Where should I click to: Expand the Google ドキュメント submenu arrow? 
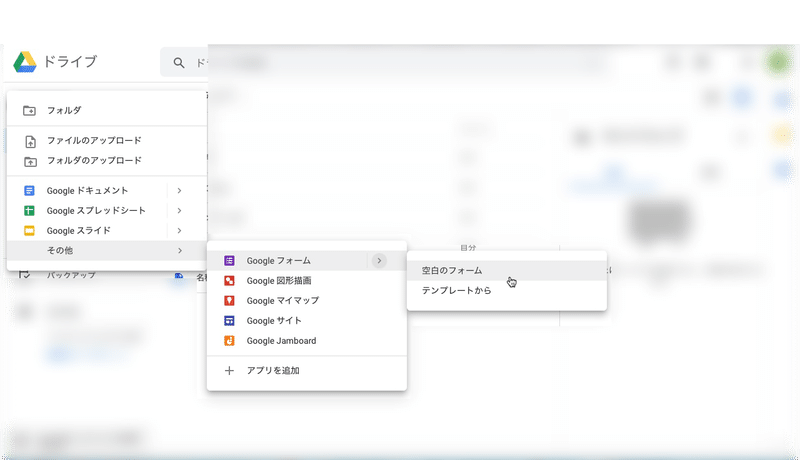tap(179, 191)
